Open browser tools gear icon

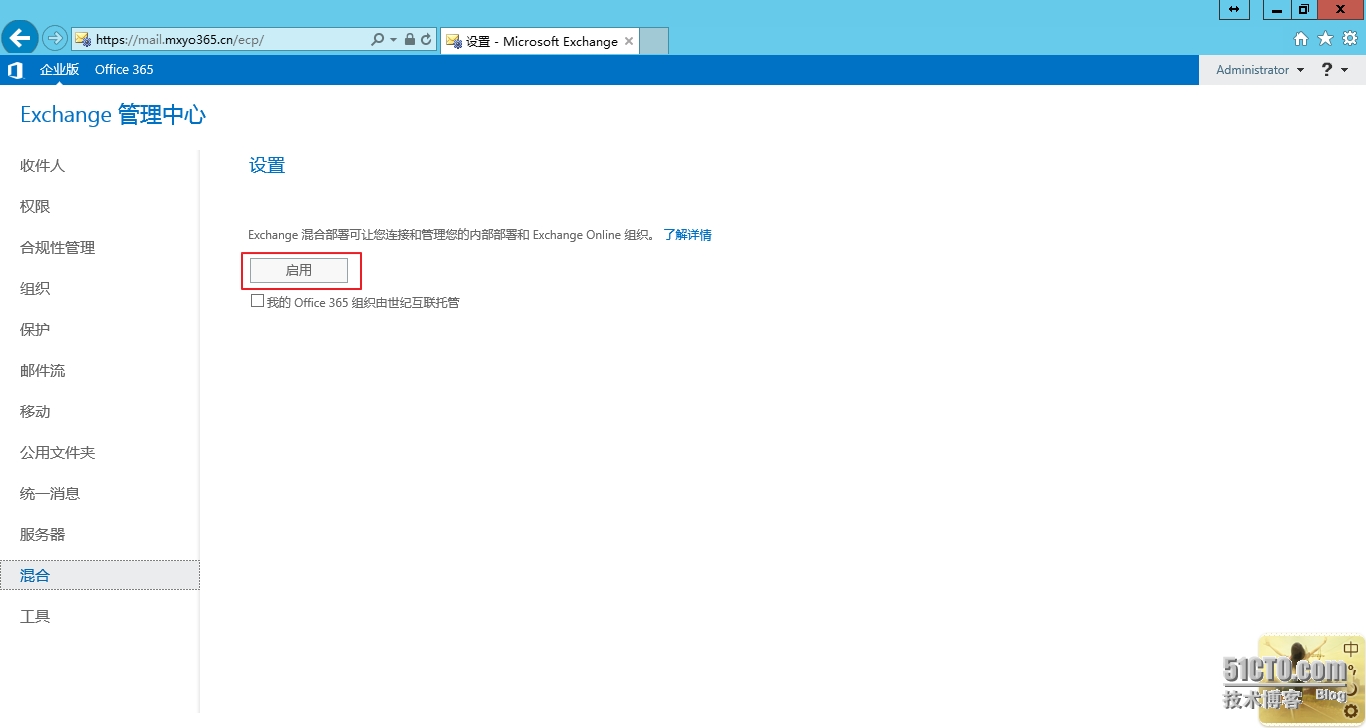coord(1349,39)
